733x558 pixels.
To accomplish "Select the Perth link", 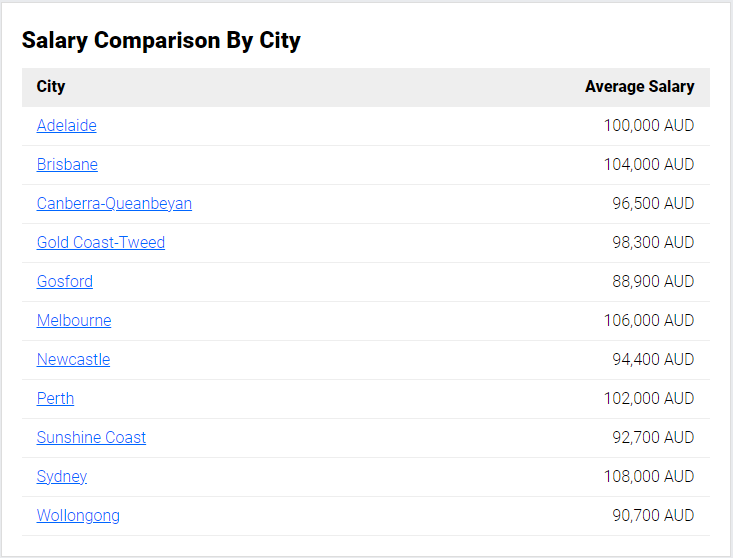I will (x=55, y=399).
